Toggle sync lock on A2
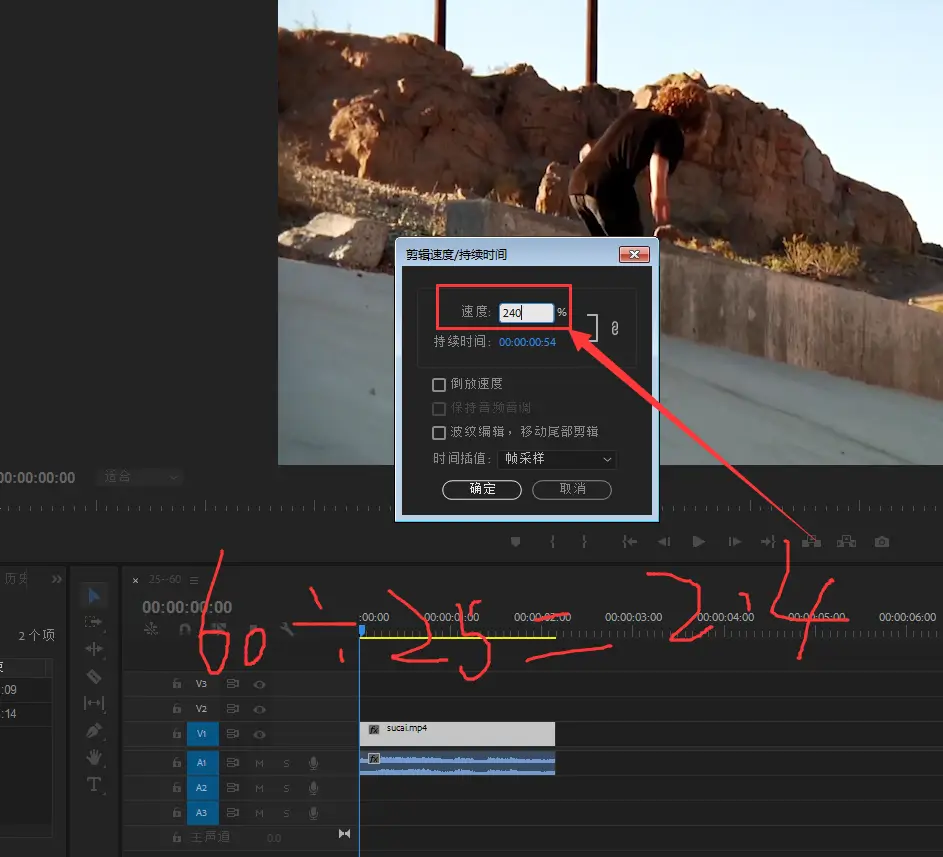Viewport: 943px width, 857px height. 233,788
